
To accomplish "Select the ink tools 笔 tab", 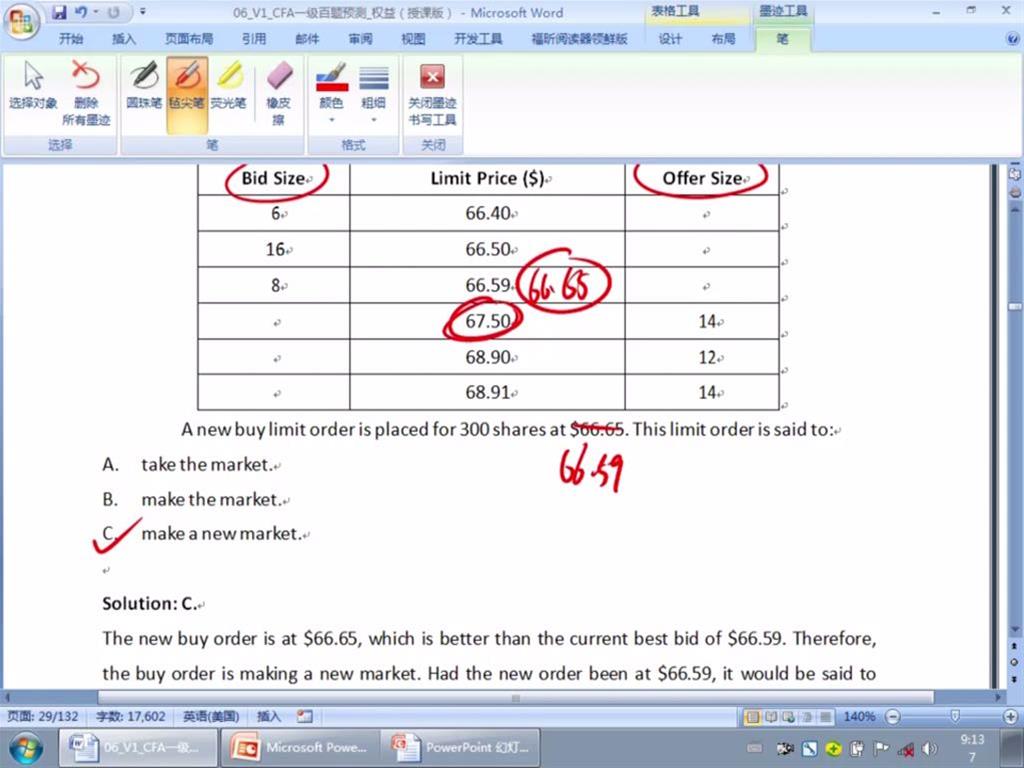I will tap(782, 39).
